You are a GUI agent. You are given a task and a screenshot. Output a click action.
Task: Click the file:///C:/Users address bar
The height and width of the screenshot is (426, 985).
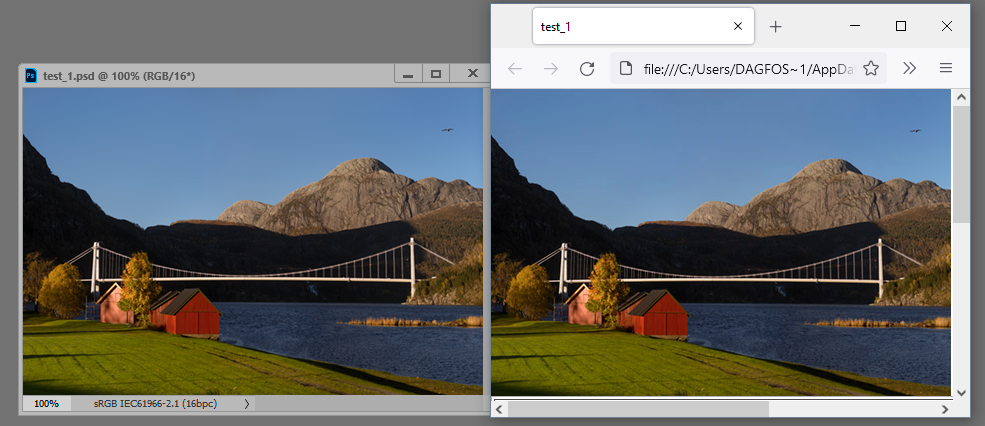pyautogui.click(x=748, y=68)
